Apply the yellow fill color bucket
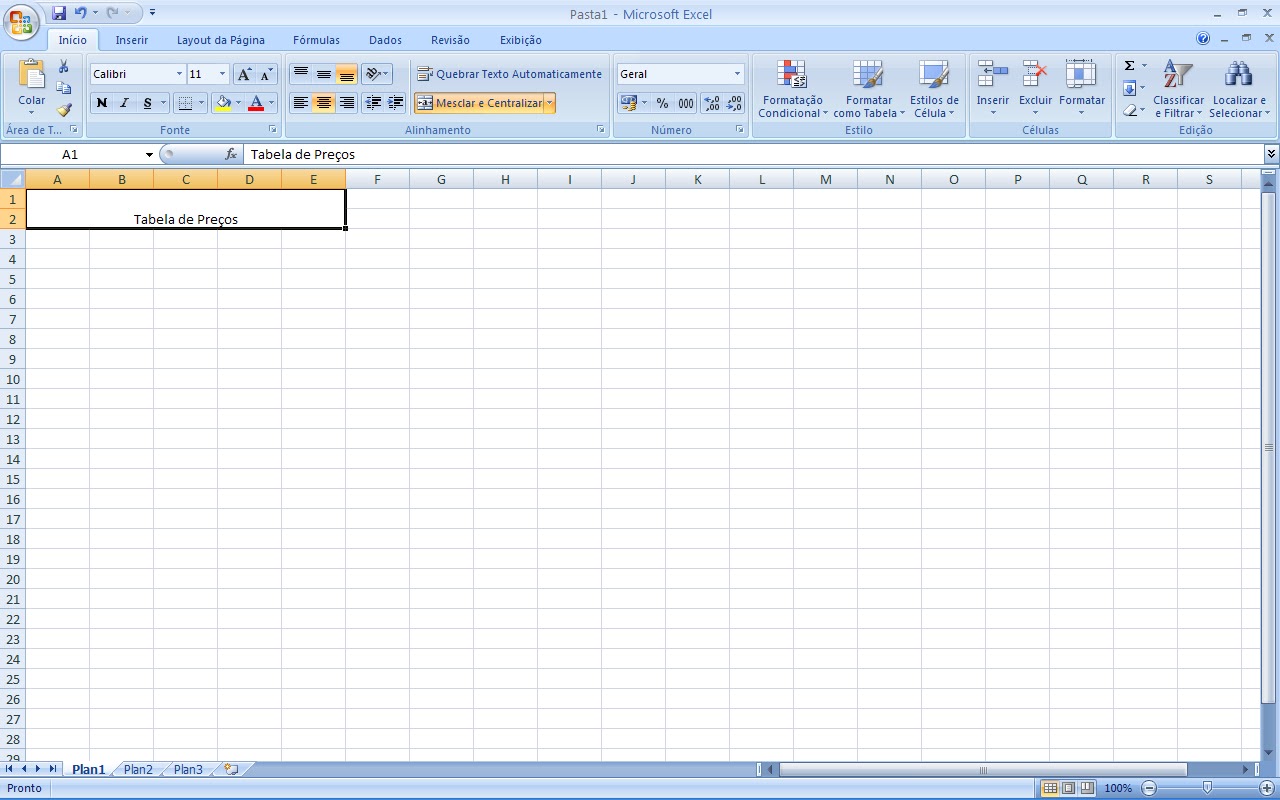This screenshot has height=800, width=1280. tap(223, 103)
